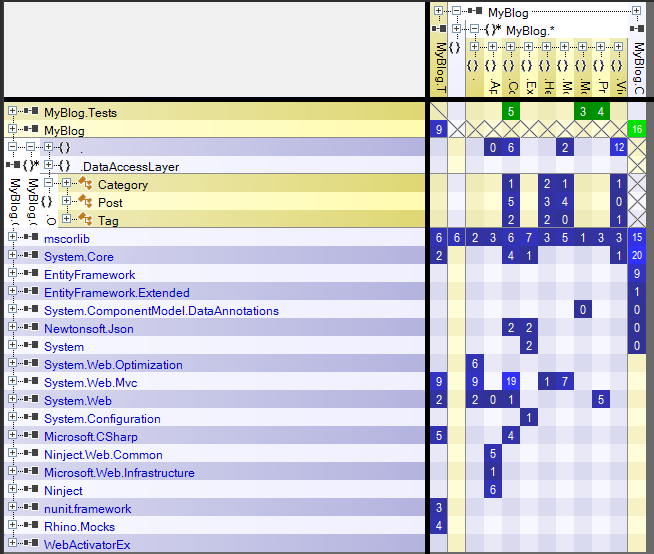Expand the MyBlog.Tests row
654x554 pixels.
point(13,111)
